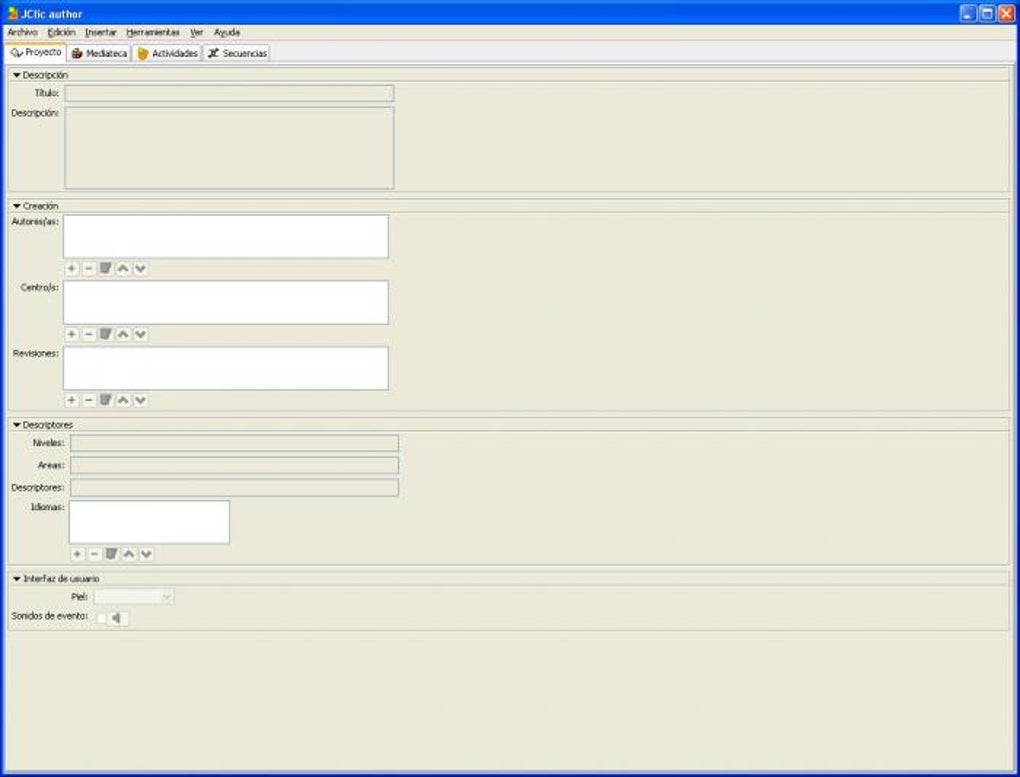Image resolution: width=1020 pixels, height=777 pixels.
Task: Move Revisiones entry down arrow
Action: pyautogui.click(x=140, y=400)
